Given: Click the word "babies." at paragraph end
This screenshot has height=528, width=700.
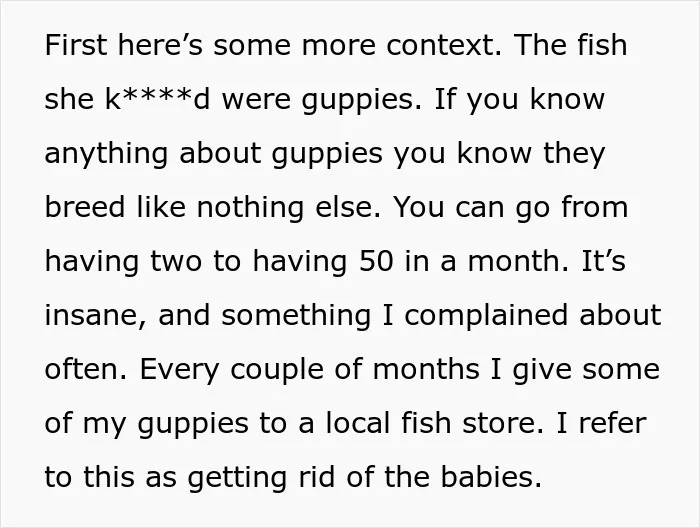Looking at the screenshot, I should pyautogui.click(x=491, y=477).
